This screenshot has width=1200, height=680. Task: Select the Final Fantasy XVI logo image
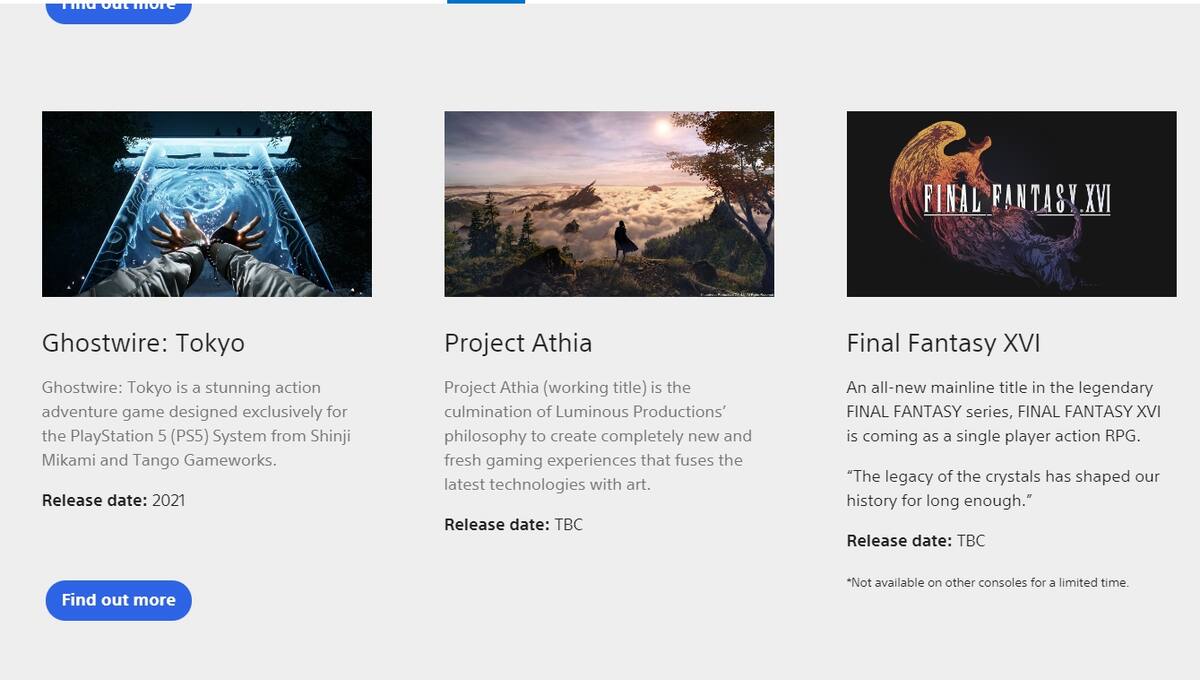click(1011, 204)
